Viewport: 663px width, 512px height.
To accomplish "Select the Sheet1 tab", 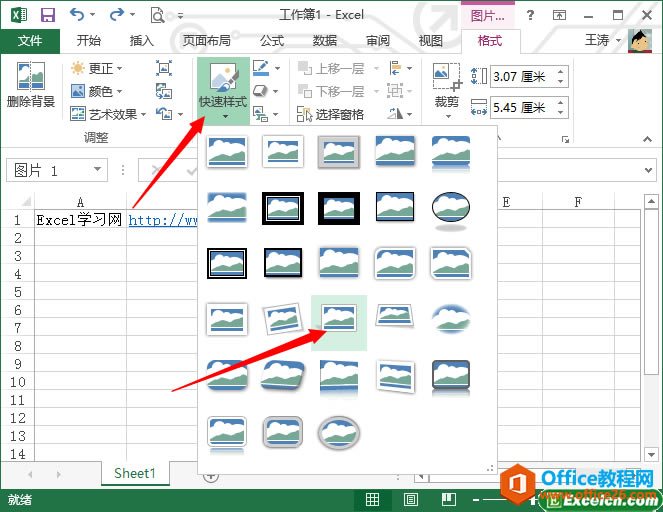I will pos(135,473).
